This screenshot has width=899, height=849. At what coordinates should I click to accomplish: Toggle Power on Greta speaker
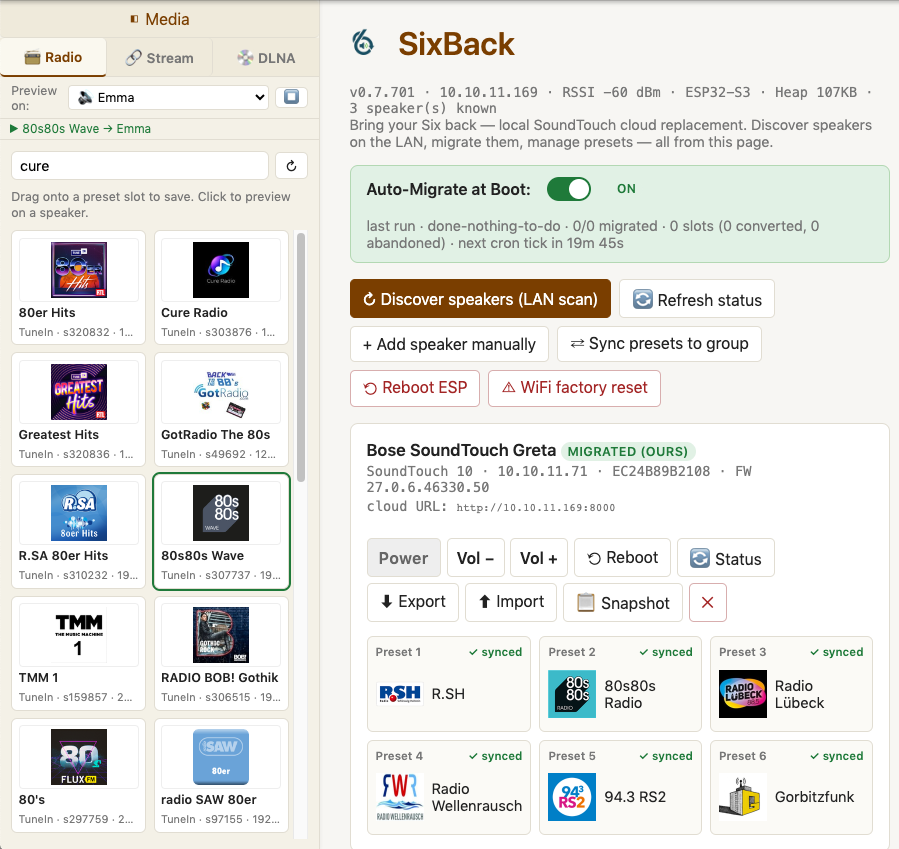click(404, 558)
